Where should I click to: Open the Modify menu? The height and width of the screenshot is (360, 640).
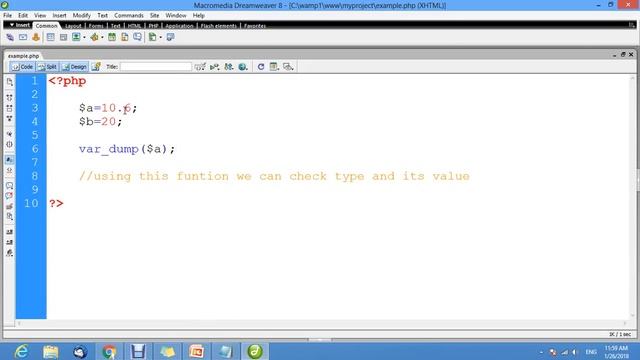click(82, 16)
